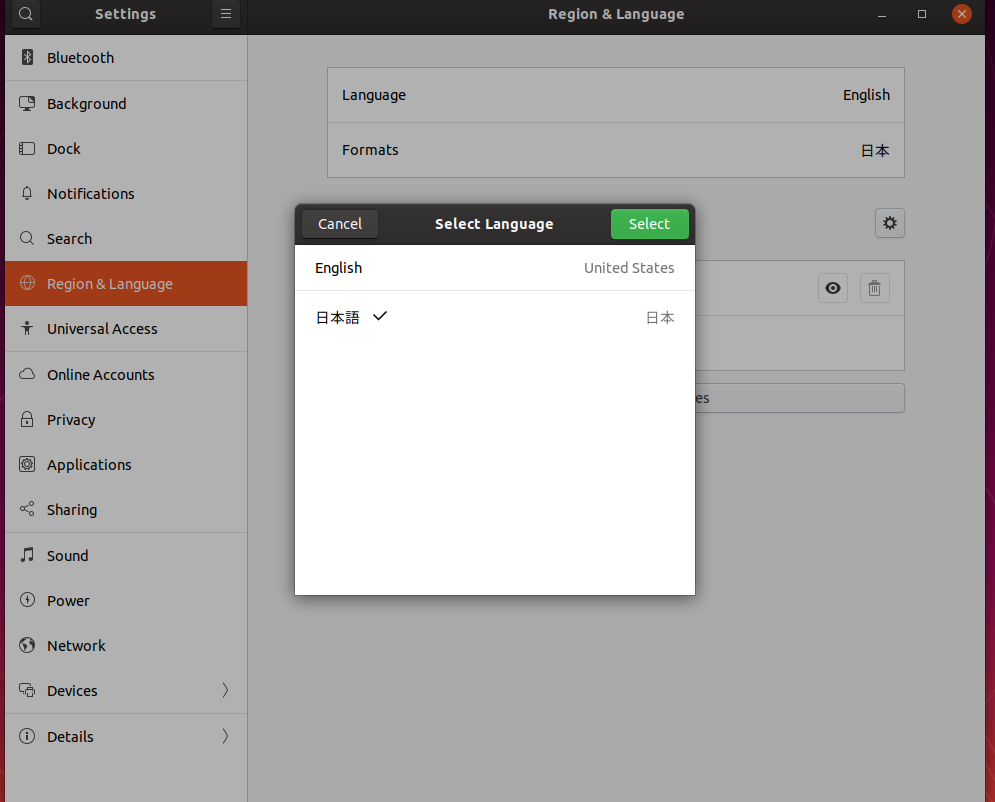
Task: Click the Network globe icon in sidebar
Action: 27,645
